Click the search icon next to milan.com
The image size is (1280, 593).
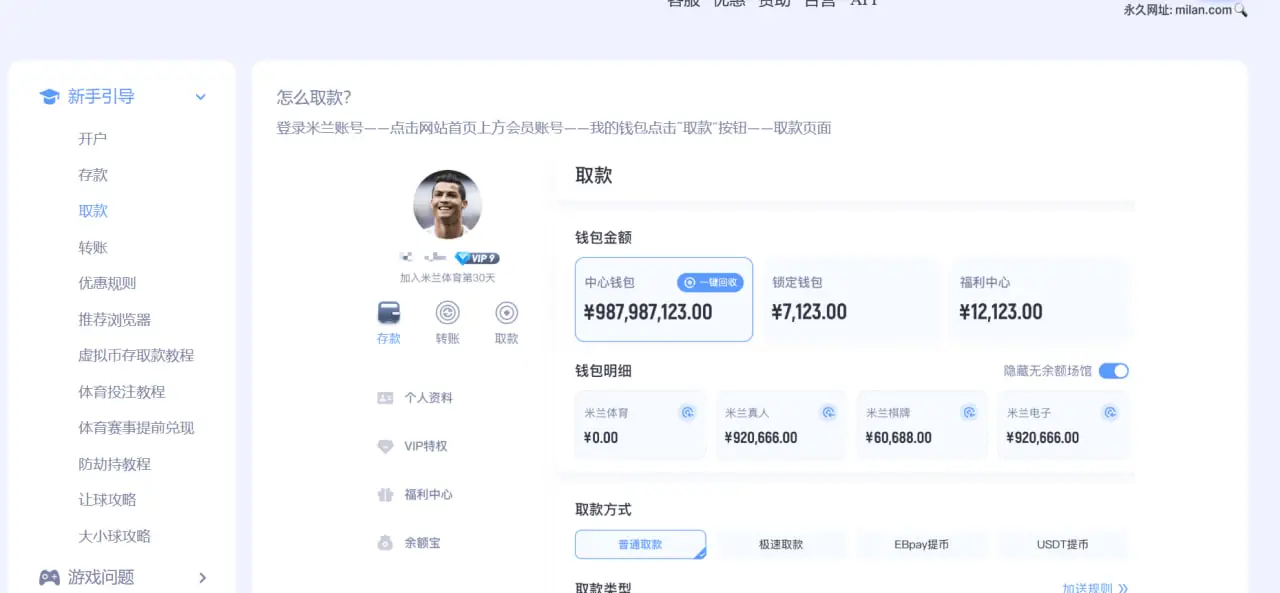(x=1241, y=10)
